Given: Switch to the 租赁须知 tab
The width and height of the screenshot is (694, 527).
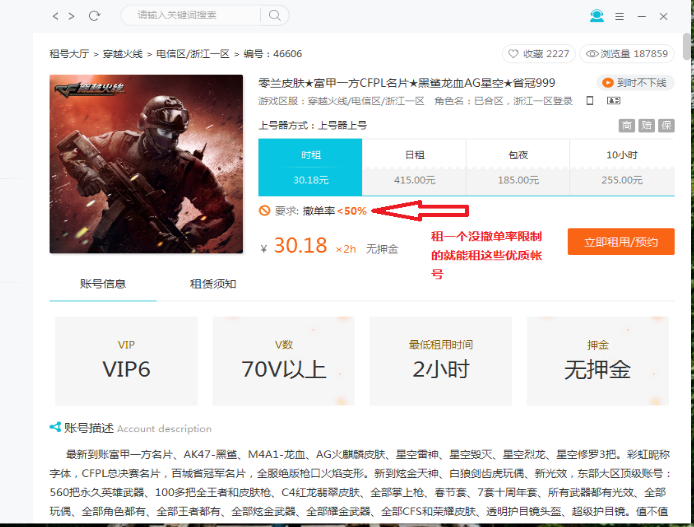Looking at the screenshot, I should pos(213,284).
